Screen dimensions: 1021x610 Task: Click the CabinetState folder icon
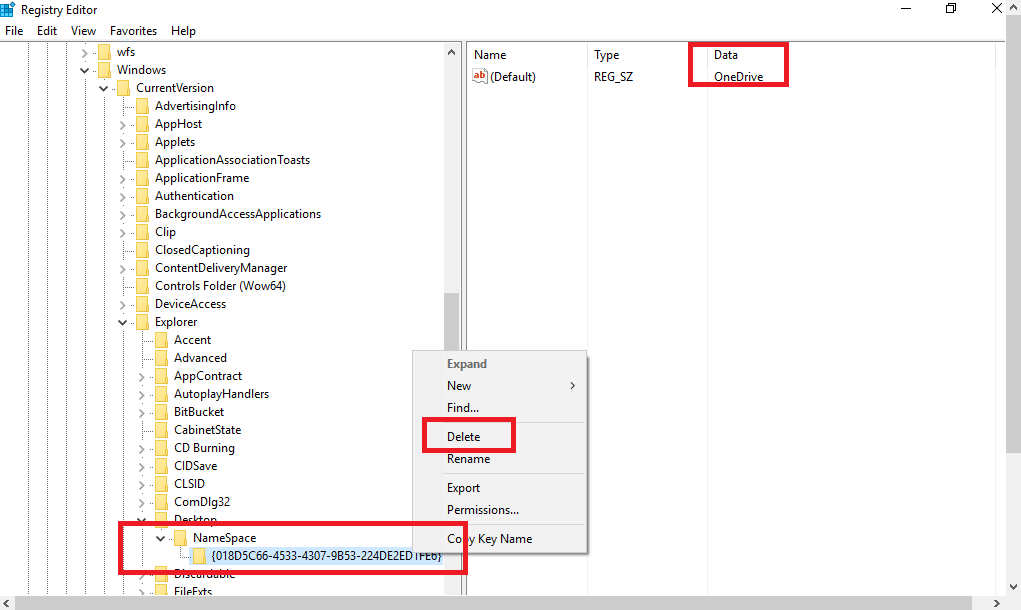pyautogui.click(x=163, y=429)
